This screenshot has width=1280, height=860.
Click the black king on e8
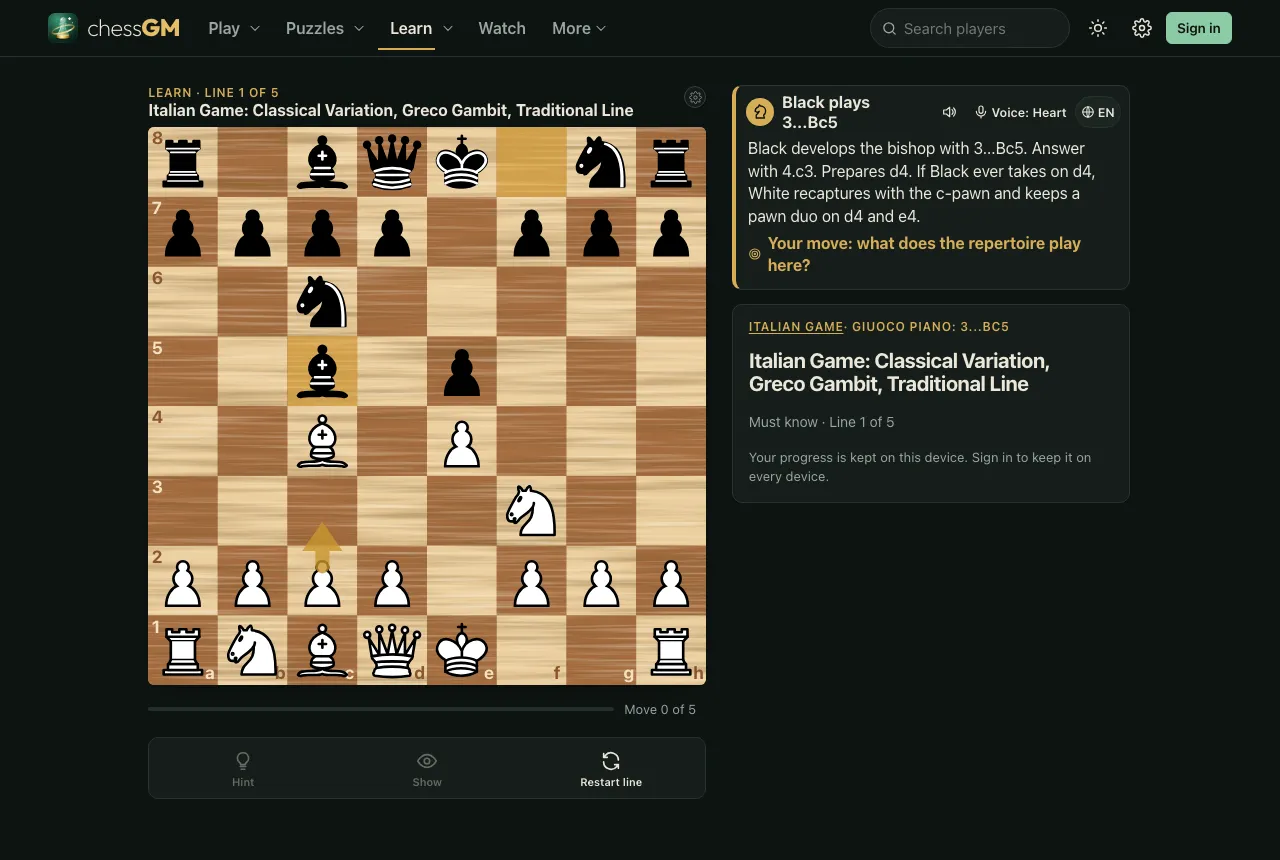462,162
